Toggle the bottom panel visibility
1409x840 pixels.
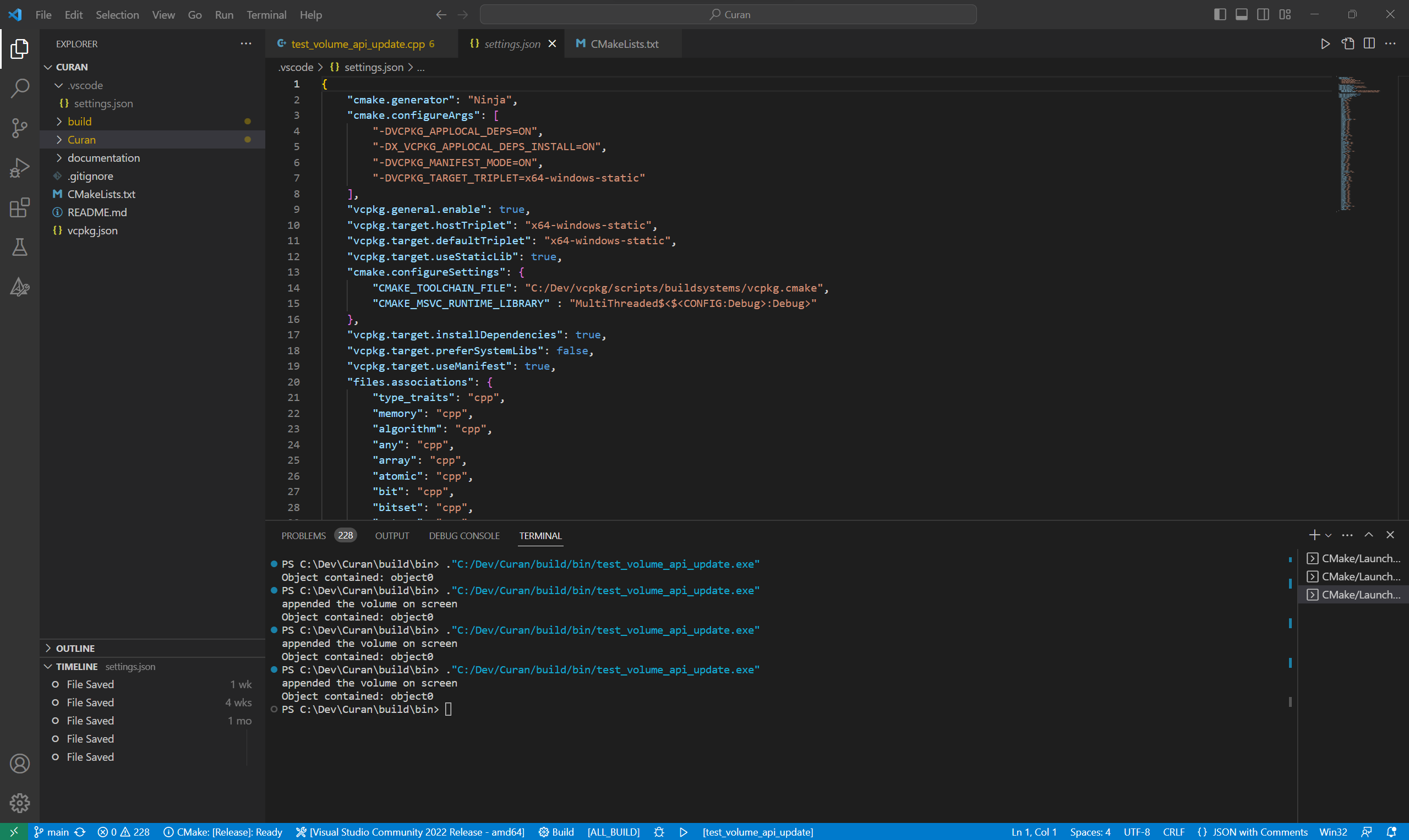click(1241, 14)
